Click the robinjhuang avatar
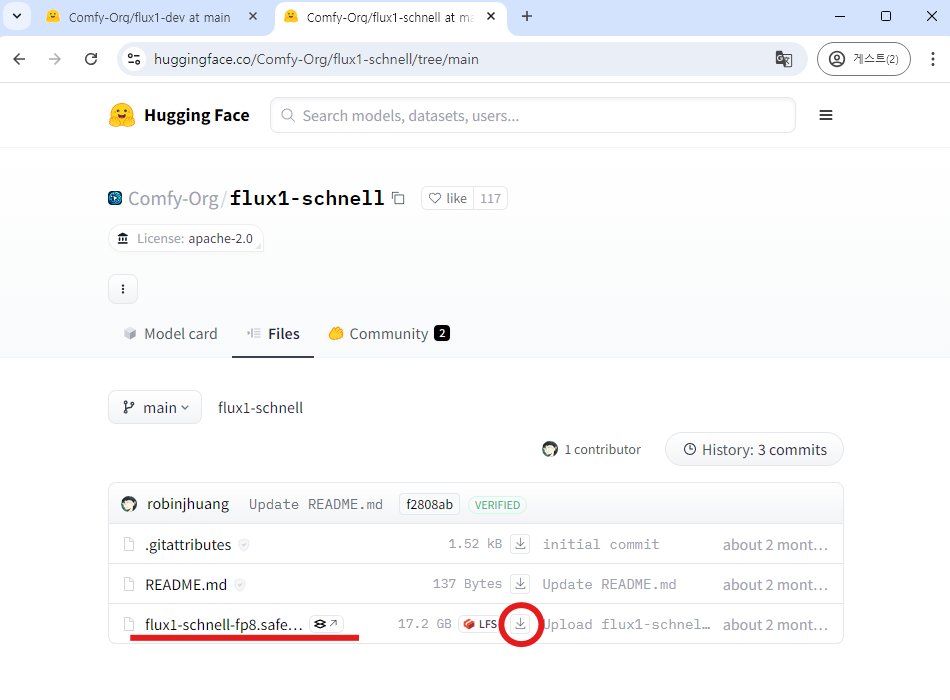The height and width of the screenshot is (700, 950). pos(129,504)
